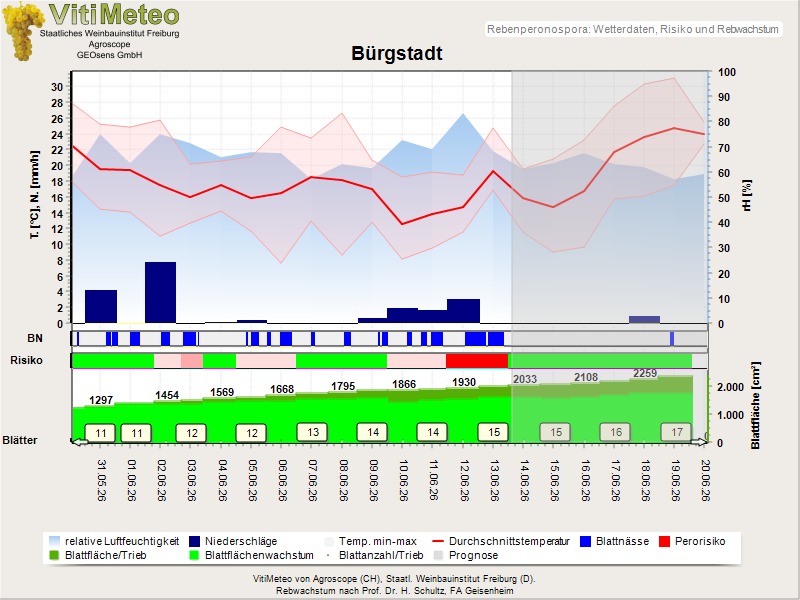Screen dimensions: 800x600
Task: Click the Blattnässe blue legend swatch
Action: click(x=585, y=541)
